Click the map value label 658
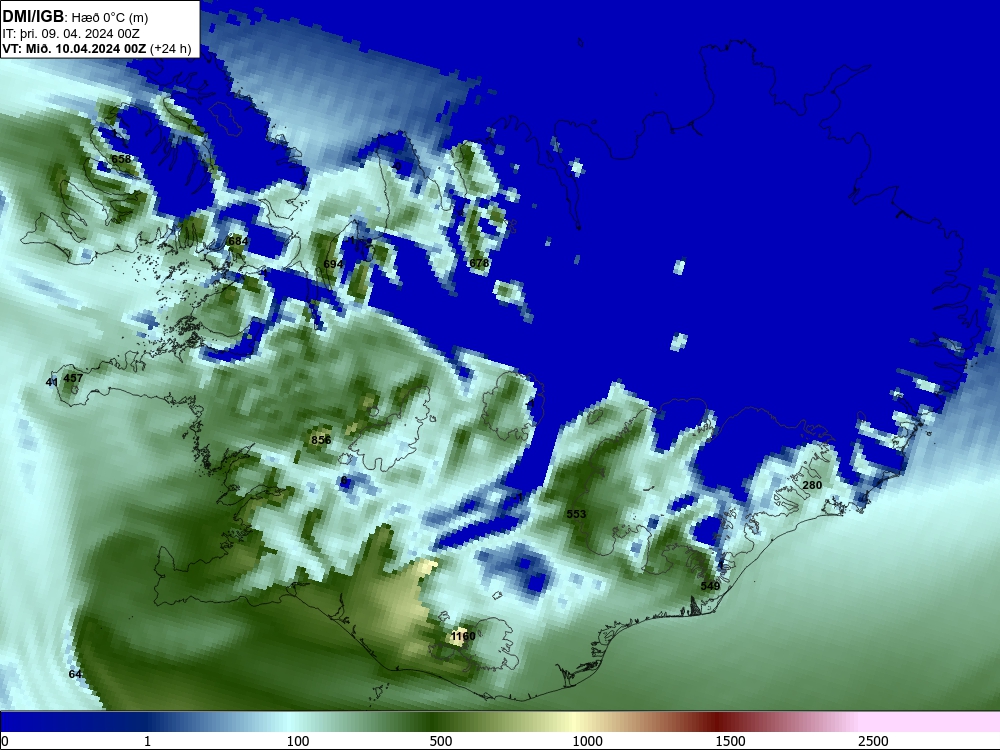Screen dimensions: 1000x750 point(121,159)
